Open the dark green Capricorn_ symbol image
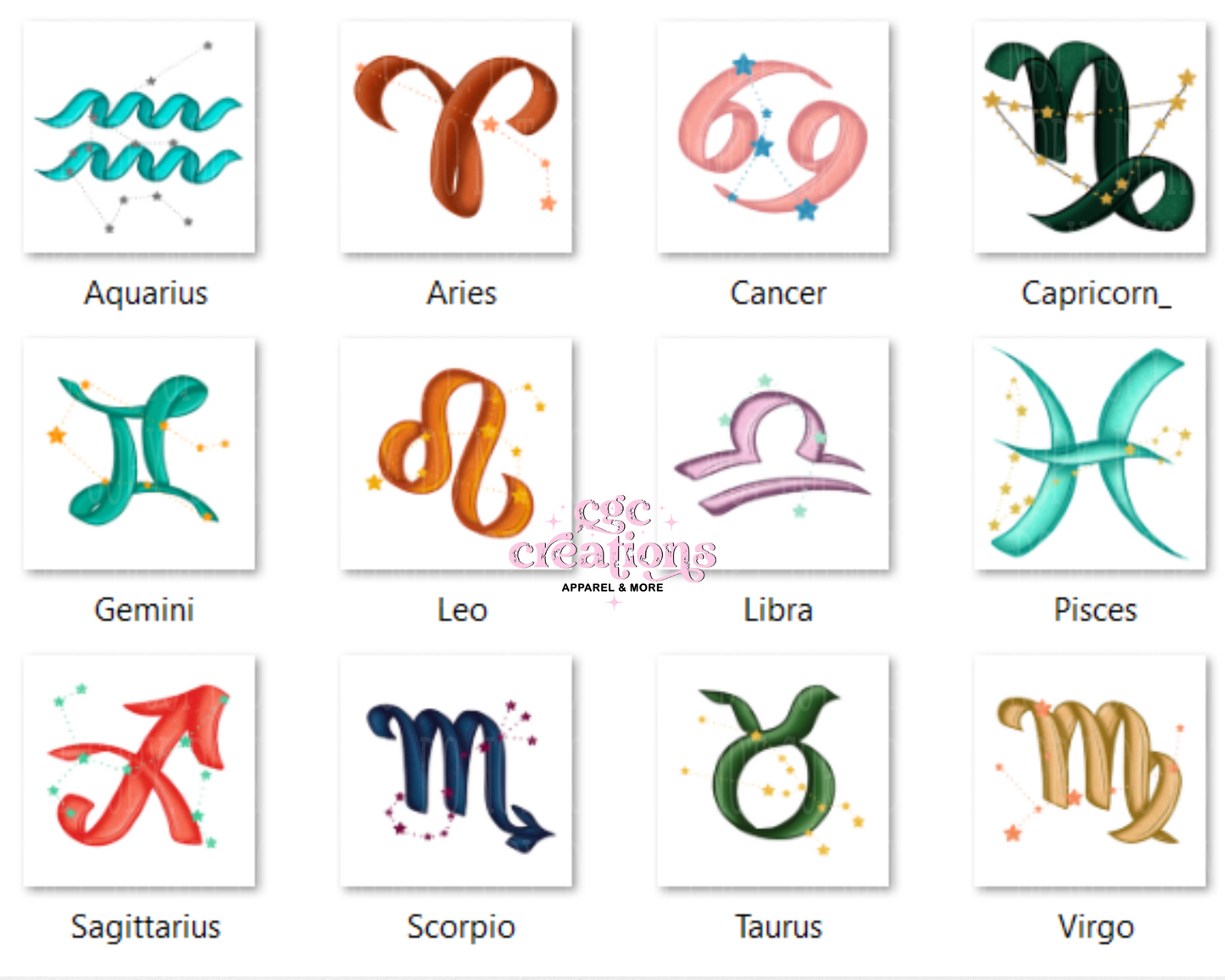Image resolution: width=1225 pixels, height=980 pixels. (1090, 137)
